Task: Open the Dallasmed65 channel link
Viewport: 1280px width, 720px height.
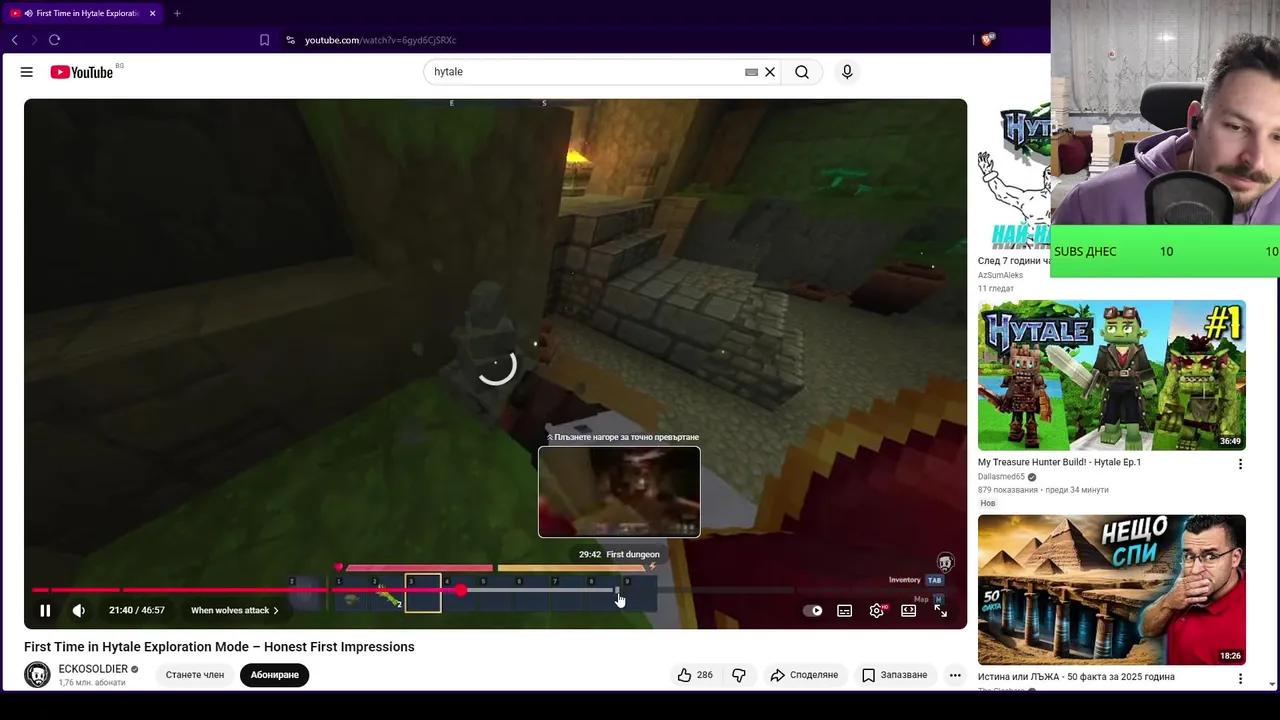Action: point(1001,477)
